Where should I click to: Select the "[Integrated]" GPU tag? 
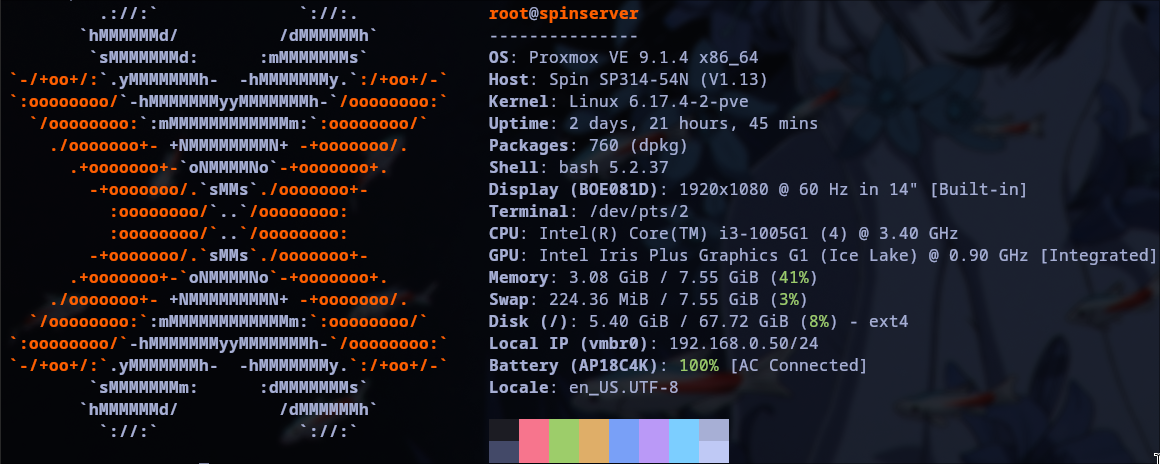coord(1098,256)
